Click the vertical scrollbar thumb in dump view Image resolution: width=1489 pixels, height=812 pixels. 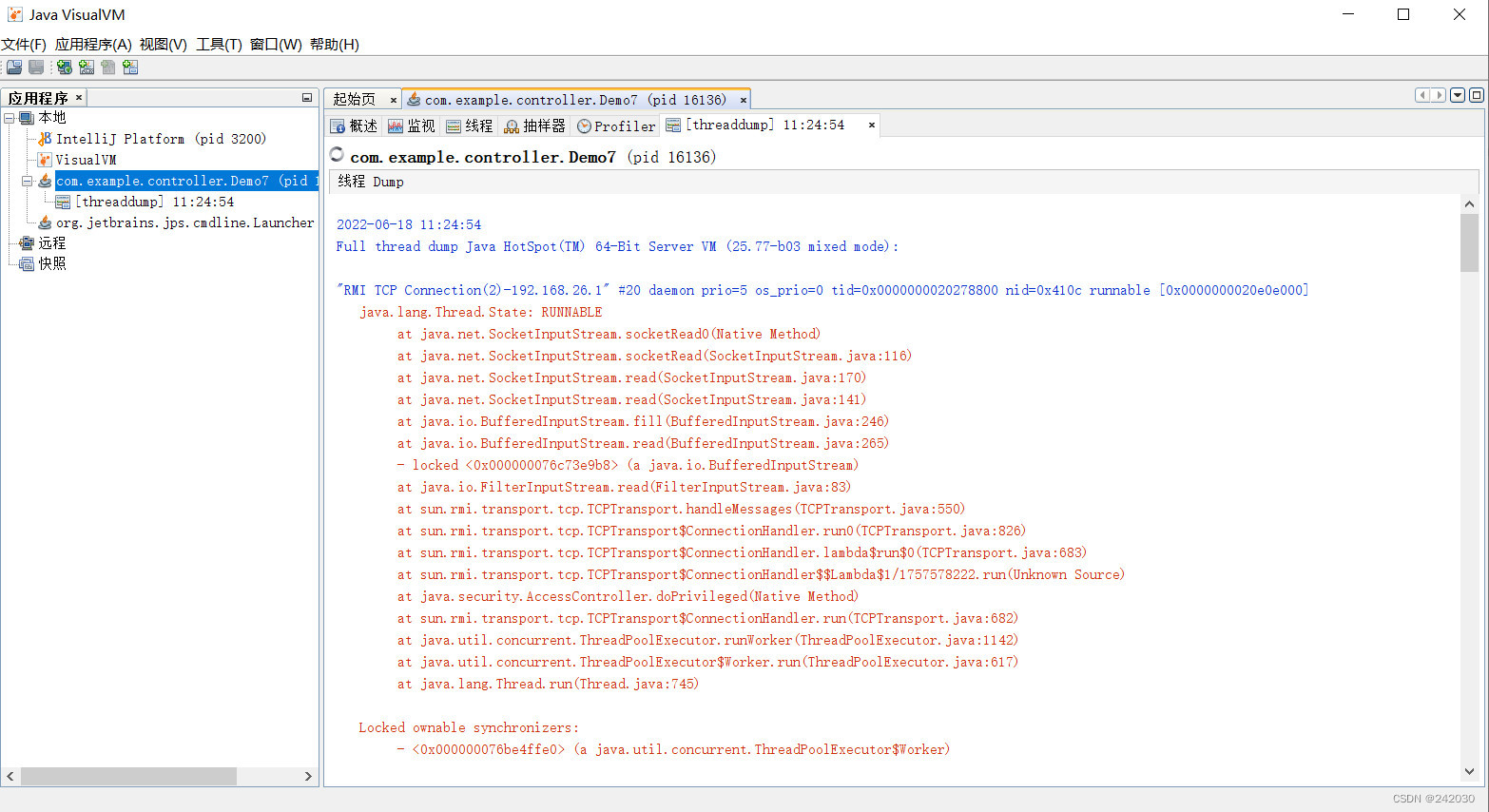click(1469, 242)
